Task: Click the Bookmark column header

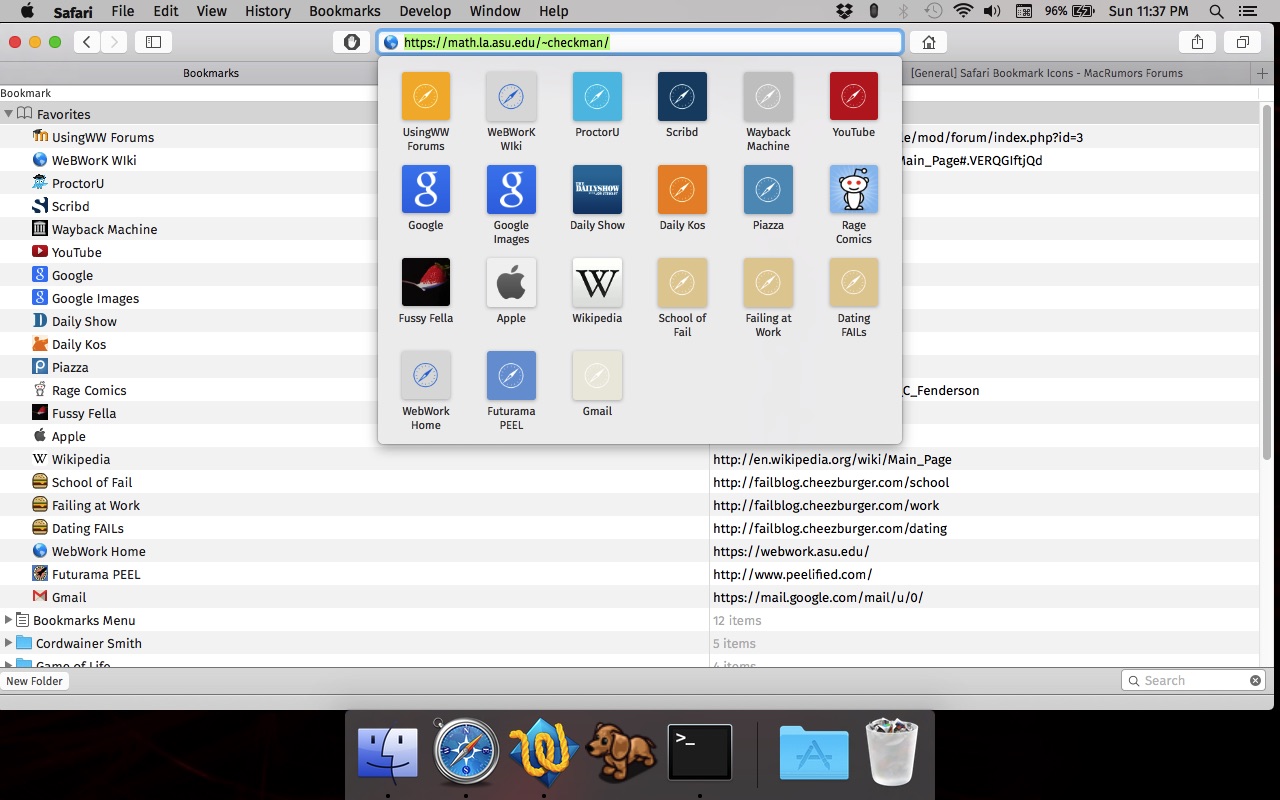Action: click(26, 93)
